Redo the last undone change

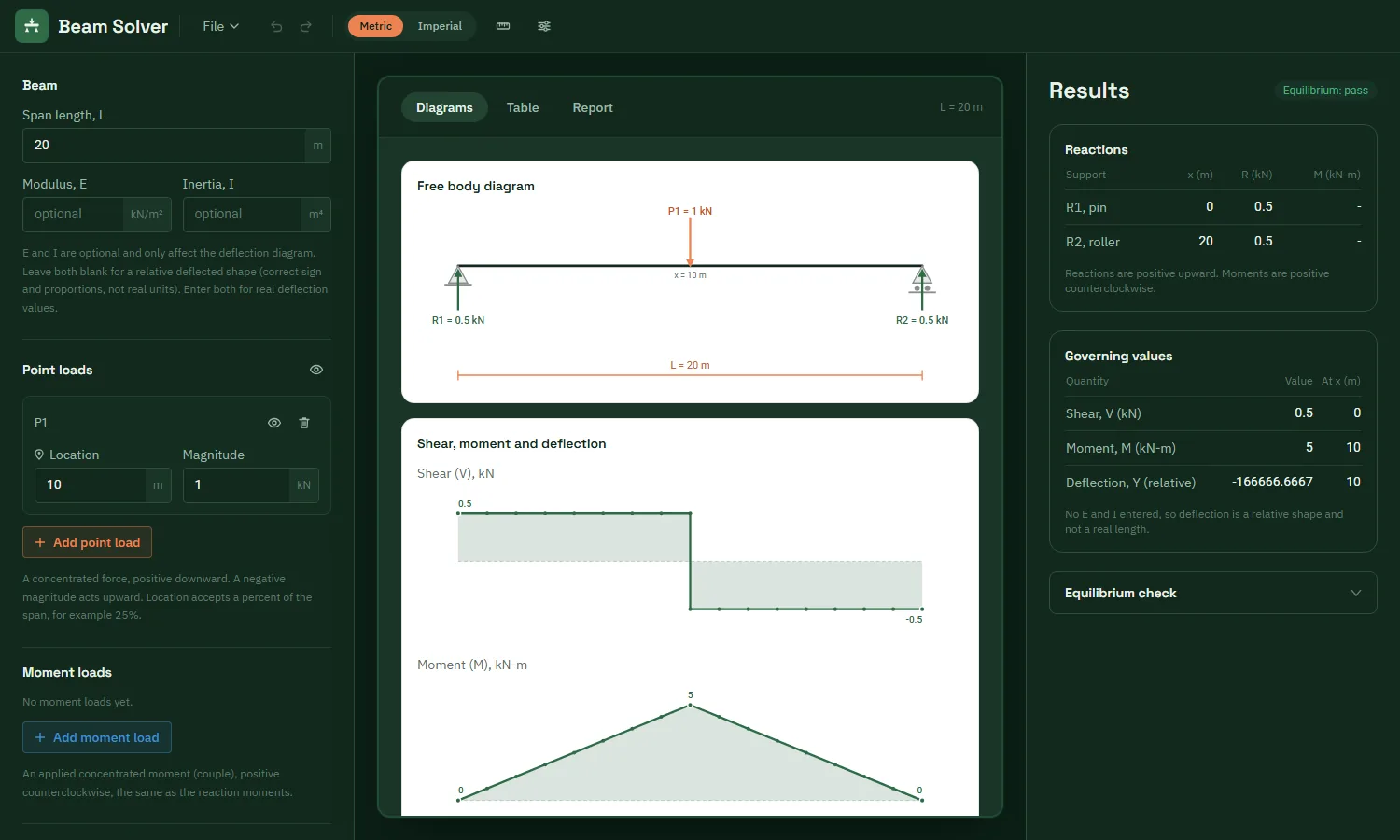[x=305, y=26]
